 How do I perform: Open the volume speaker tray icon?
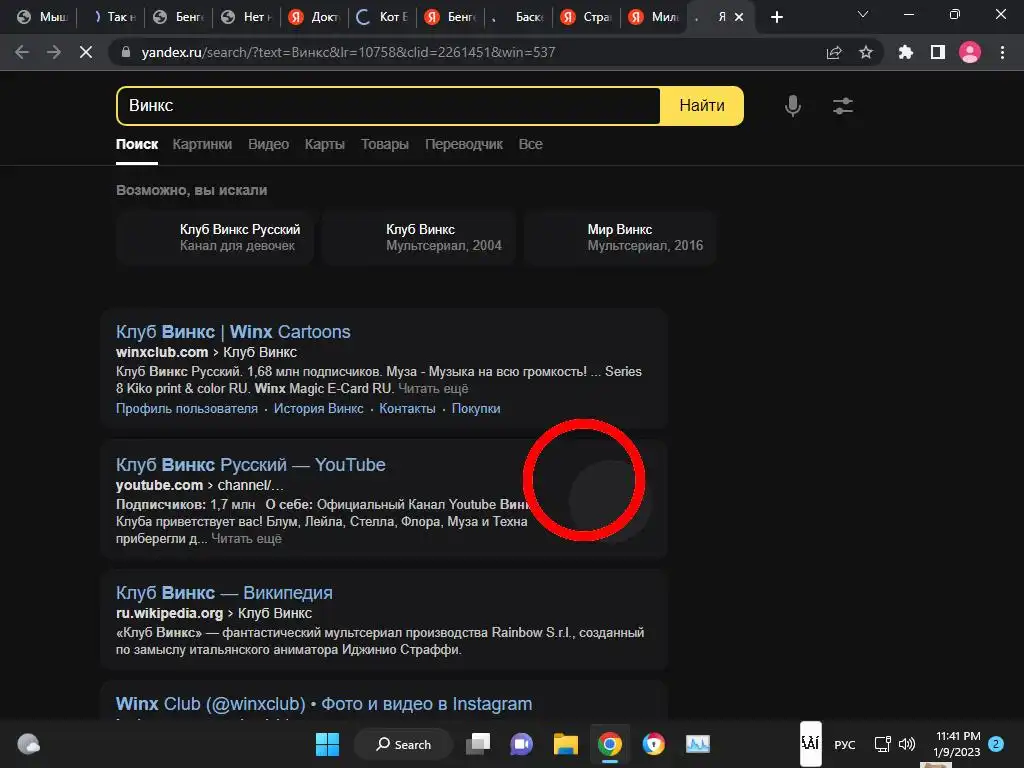[906, 744]
